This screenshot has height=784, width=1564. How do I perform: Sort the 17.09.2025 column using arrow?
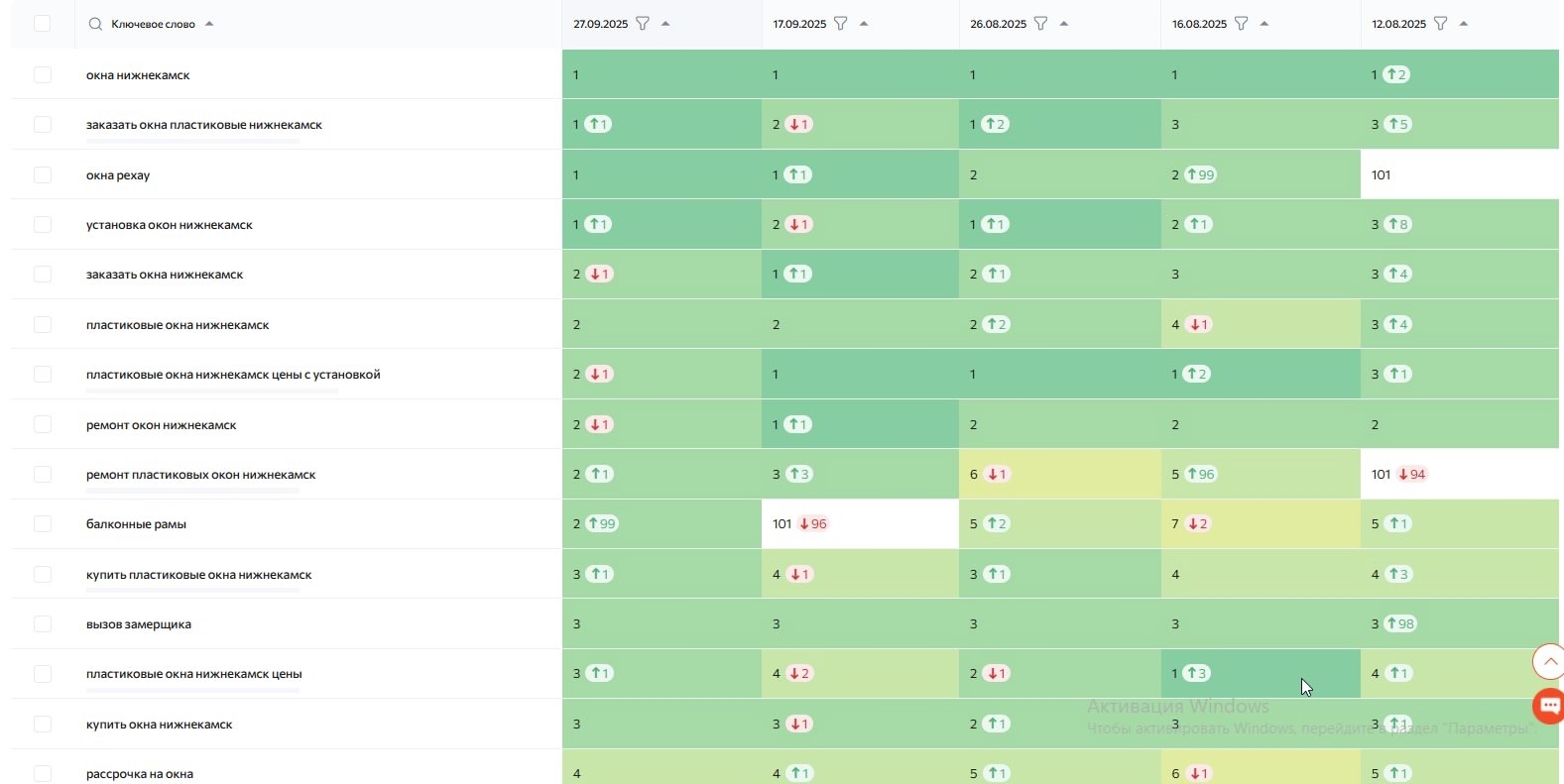click(864, 24)
